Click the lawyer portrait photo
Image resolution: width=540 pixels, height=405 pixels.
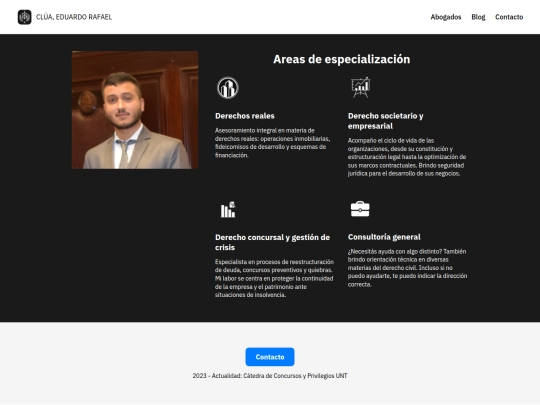[135, 110]
